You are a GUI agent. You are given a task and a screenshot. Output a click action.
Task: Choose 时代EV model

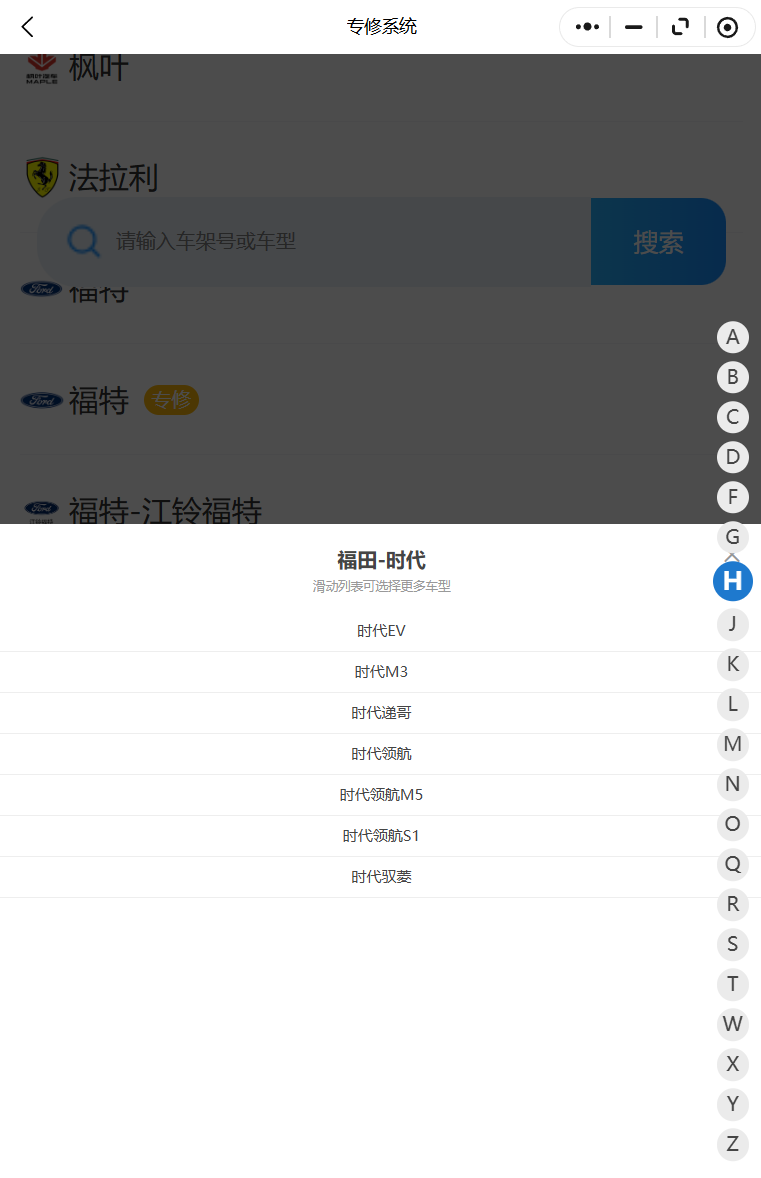pos(380,631)
